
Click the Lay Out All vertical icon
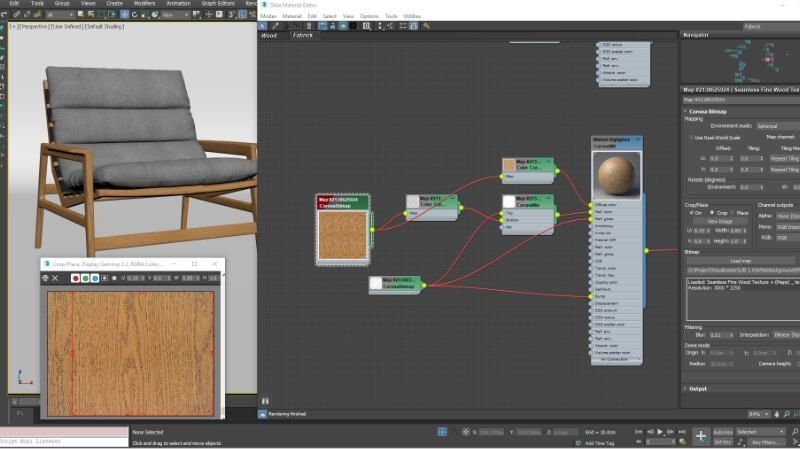pos(381,26)
